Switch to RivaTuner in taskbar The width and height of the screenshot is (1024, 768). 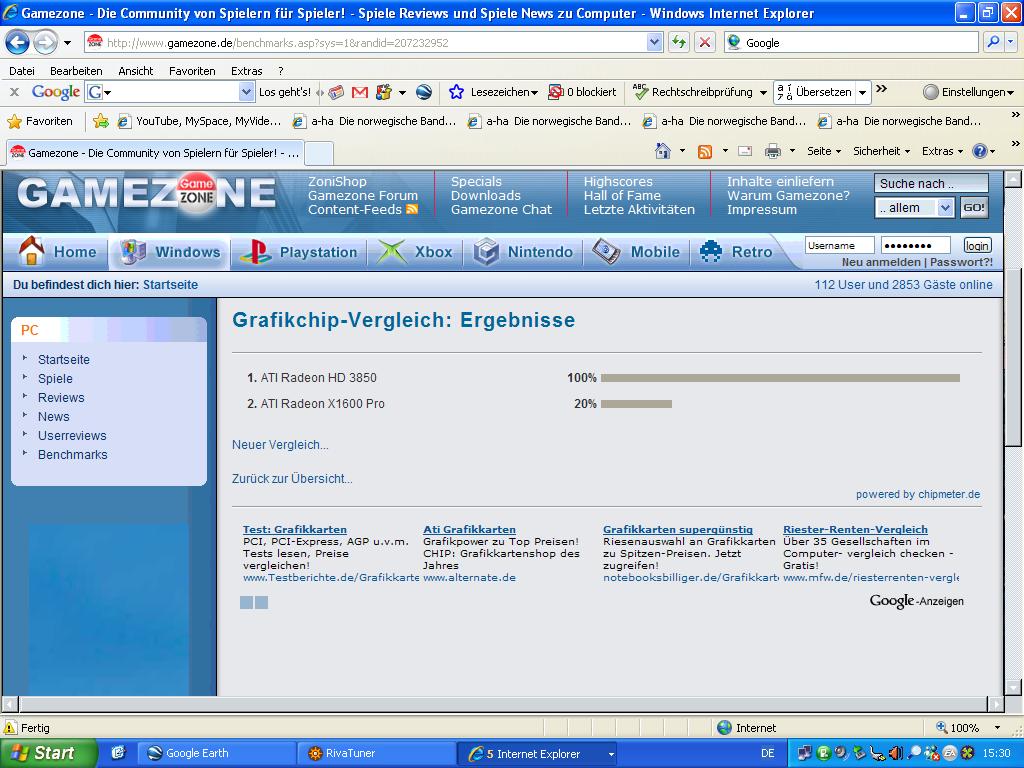[374, 753]
